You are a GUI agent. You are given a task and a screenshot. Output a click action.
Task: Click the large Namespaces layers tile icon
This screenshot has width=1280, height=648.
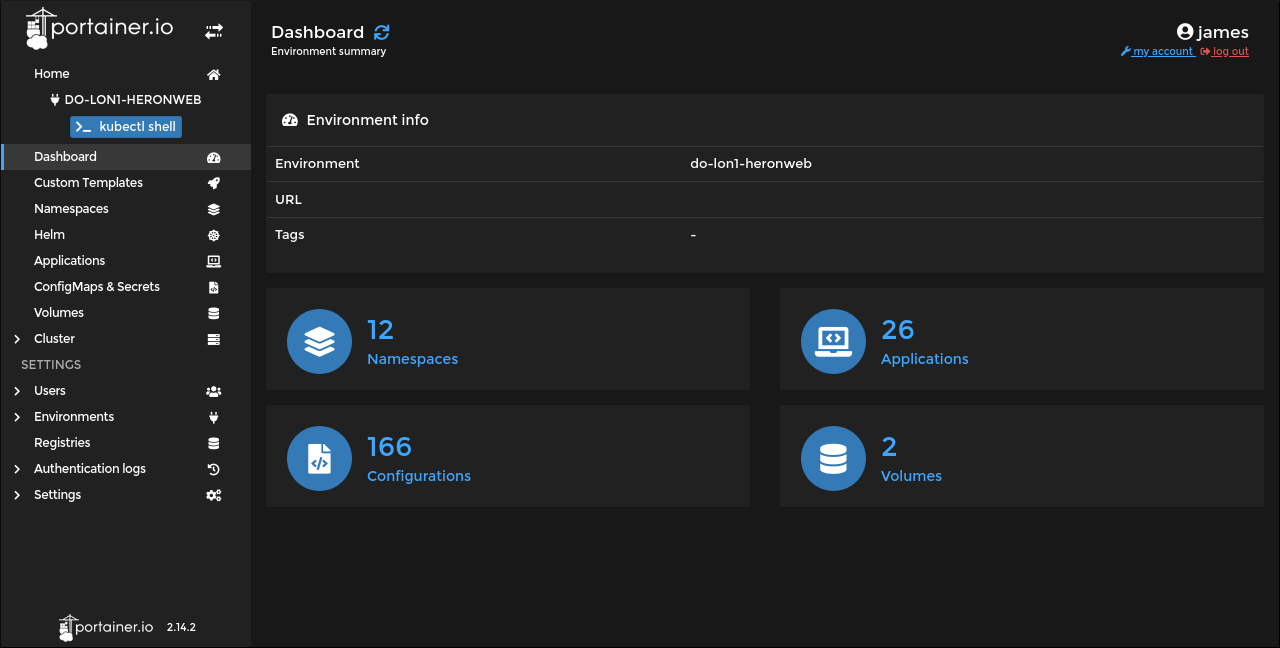pyautogui.click(x=319, y=341)
